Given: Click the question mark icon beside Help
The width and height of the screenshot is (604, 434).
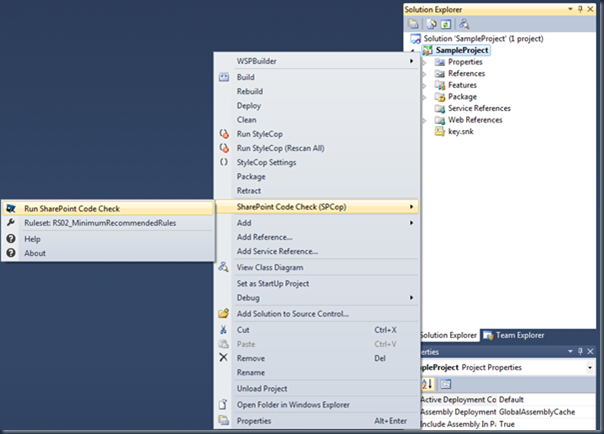Looking at the screenshot, I should pos(11,239).
